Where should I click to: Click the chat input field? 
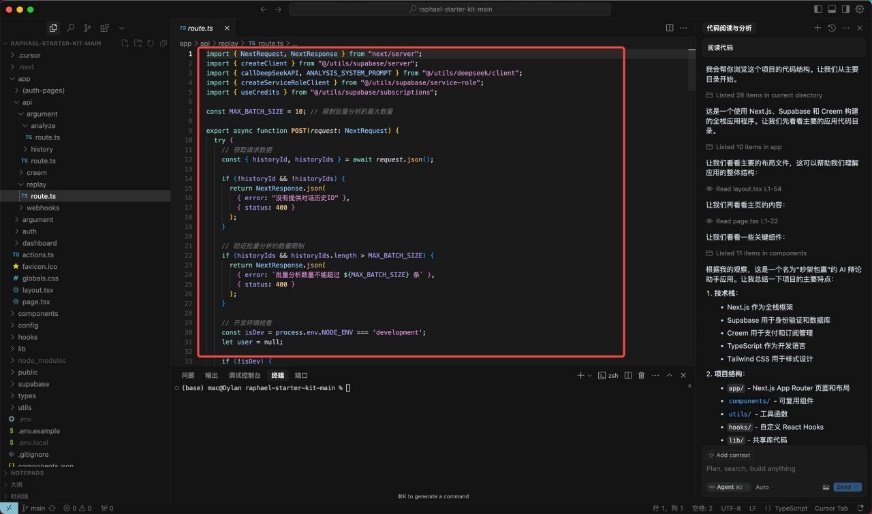[x=780, y=468]
